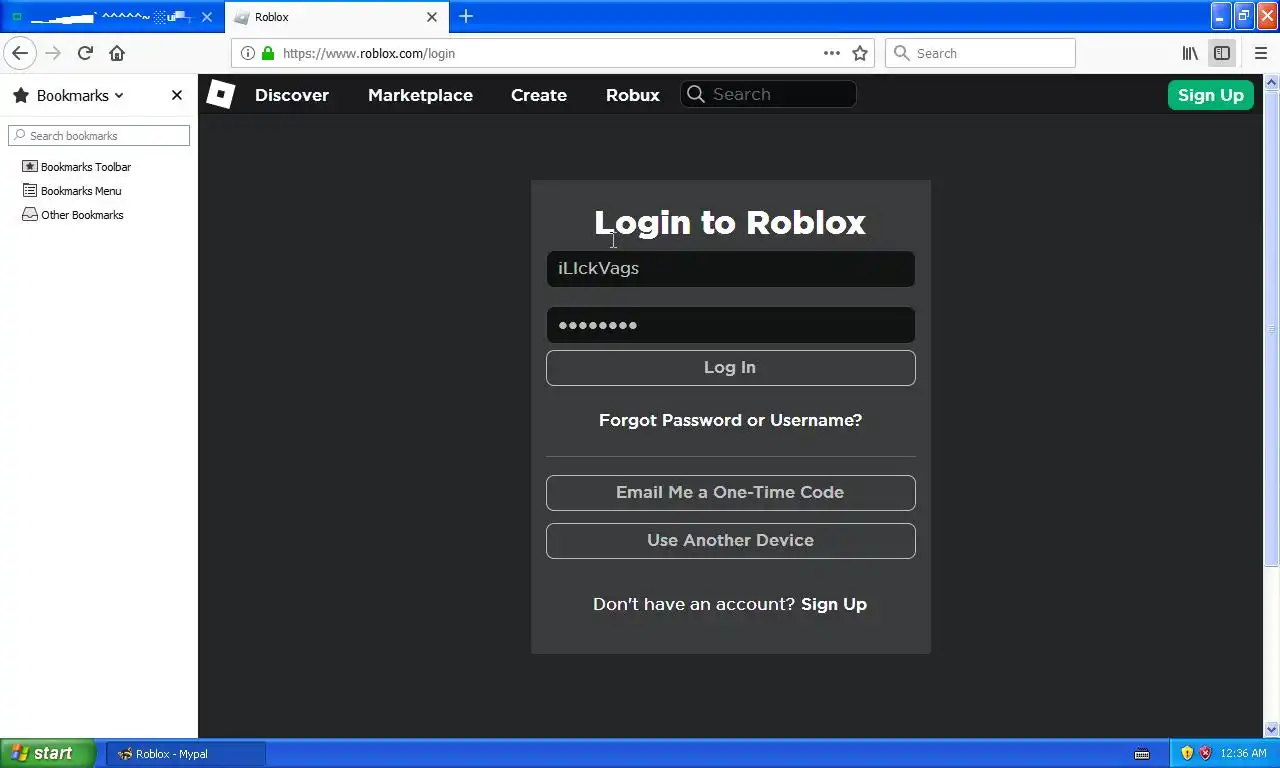This screenshot has width=1280, height=768.
Task: Click the Roblox - Mypal taskbar button
Action: (x=186, y=754)
